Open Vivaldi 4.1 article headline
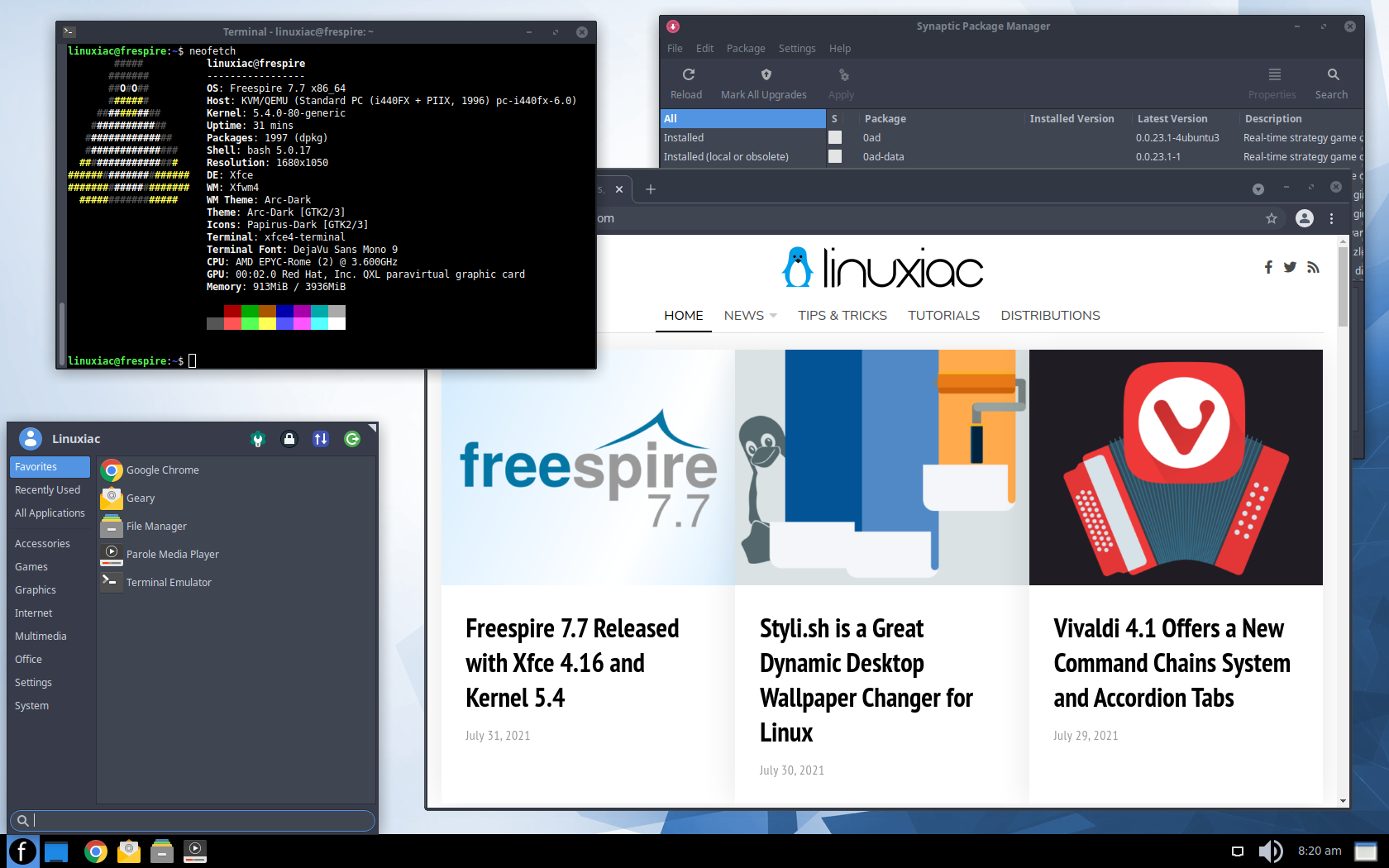The width and height of the screenshot is (1389, 868). click(1172, 663)
